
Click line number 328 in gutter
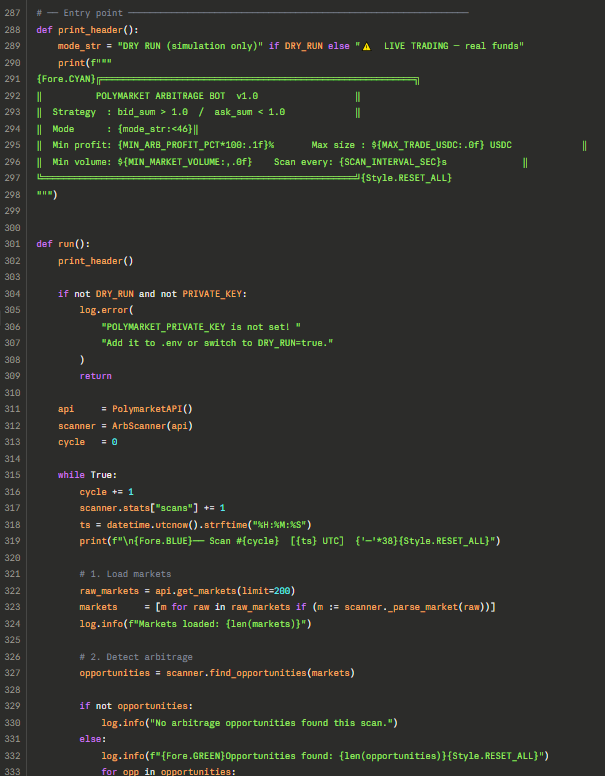click(12, 689)
